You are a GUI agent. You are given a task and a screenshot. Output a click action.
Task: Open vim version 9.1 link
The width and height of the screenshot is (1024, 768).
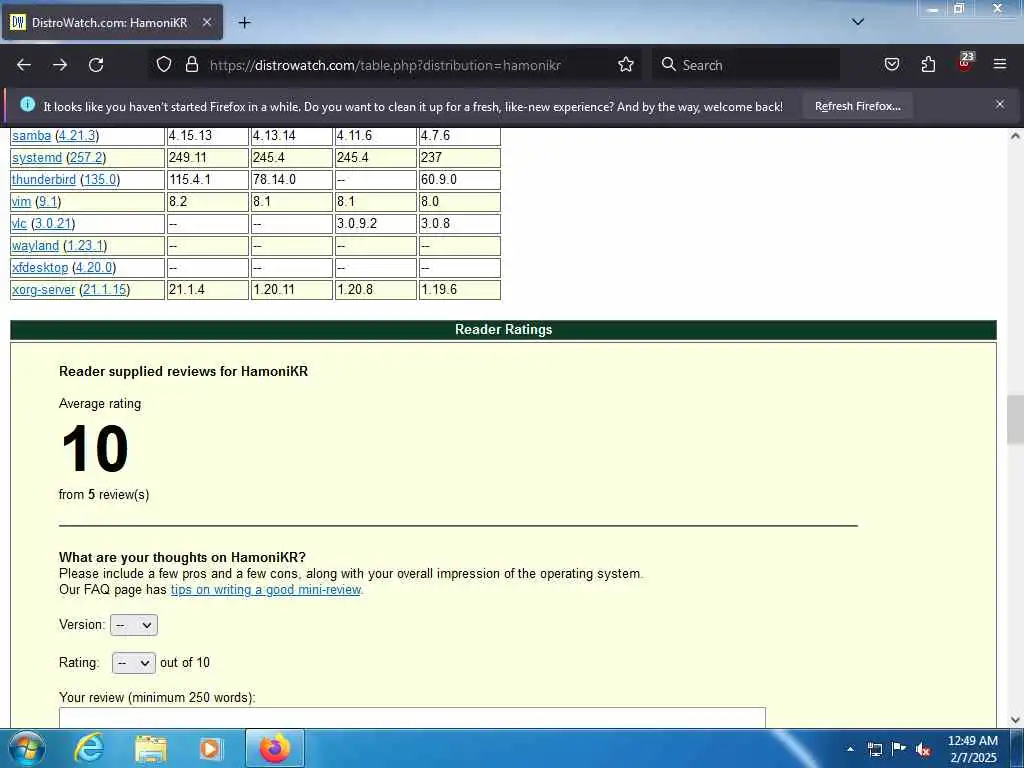coord(48,202)
